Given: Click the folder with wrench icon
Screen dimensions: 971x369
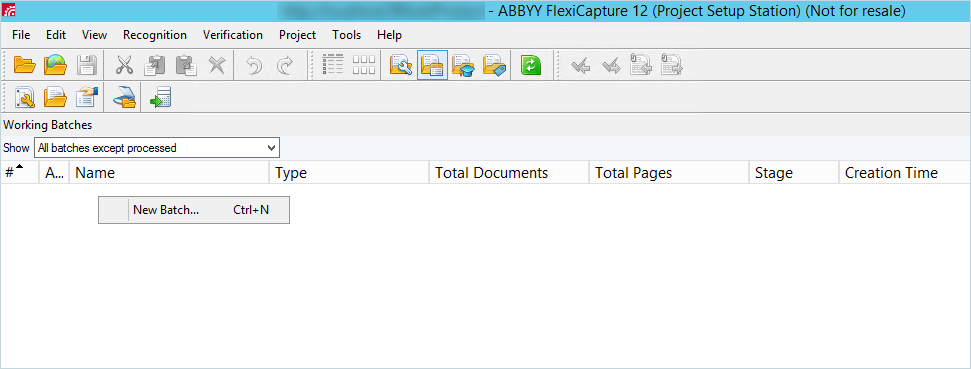Looking at the screenshot, I should pyautogui.click(x=402, y=65).
